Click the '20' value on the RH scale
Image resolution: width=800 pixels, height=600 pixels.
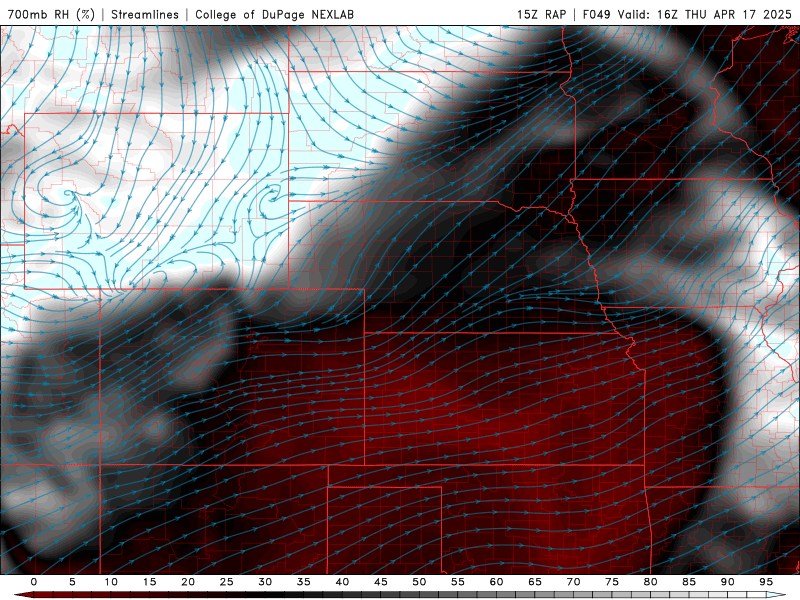tap(188, 582)
